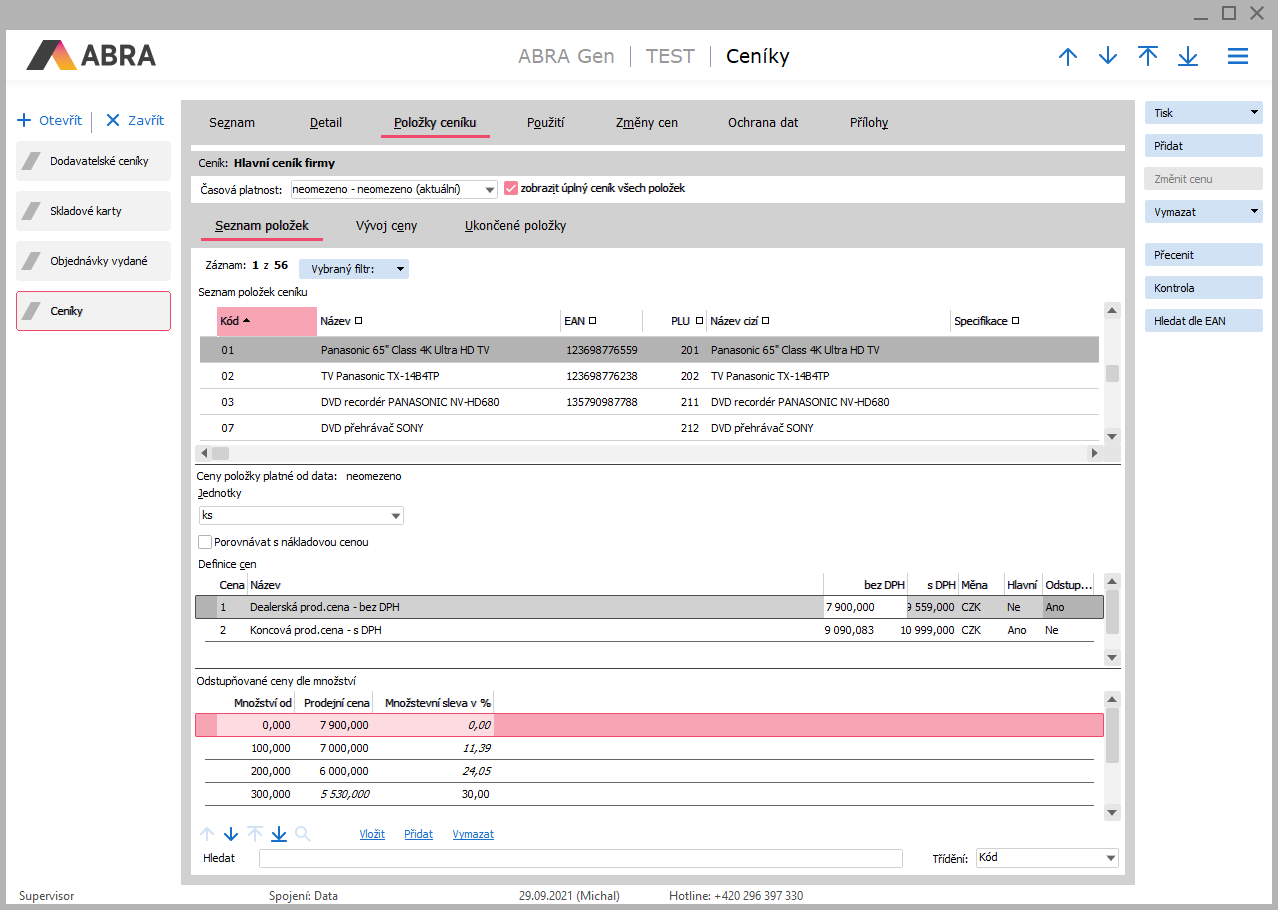Click the bottom magnifier search icon
The width and height of the screenshot is (1278, 910).
click(303, 834)
